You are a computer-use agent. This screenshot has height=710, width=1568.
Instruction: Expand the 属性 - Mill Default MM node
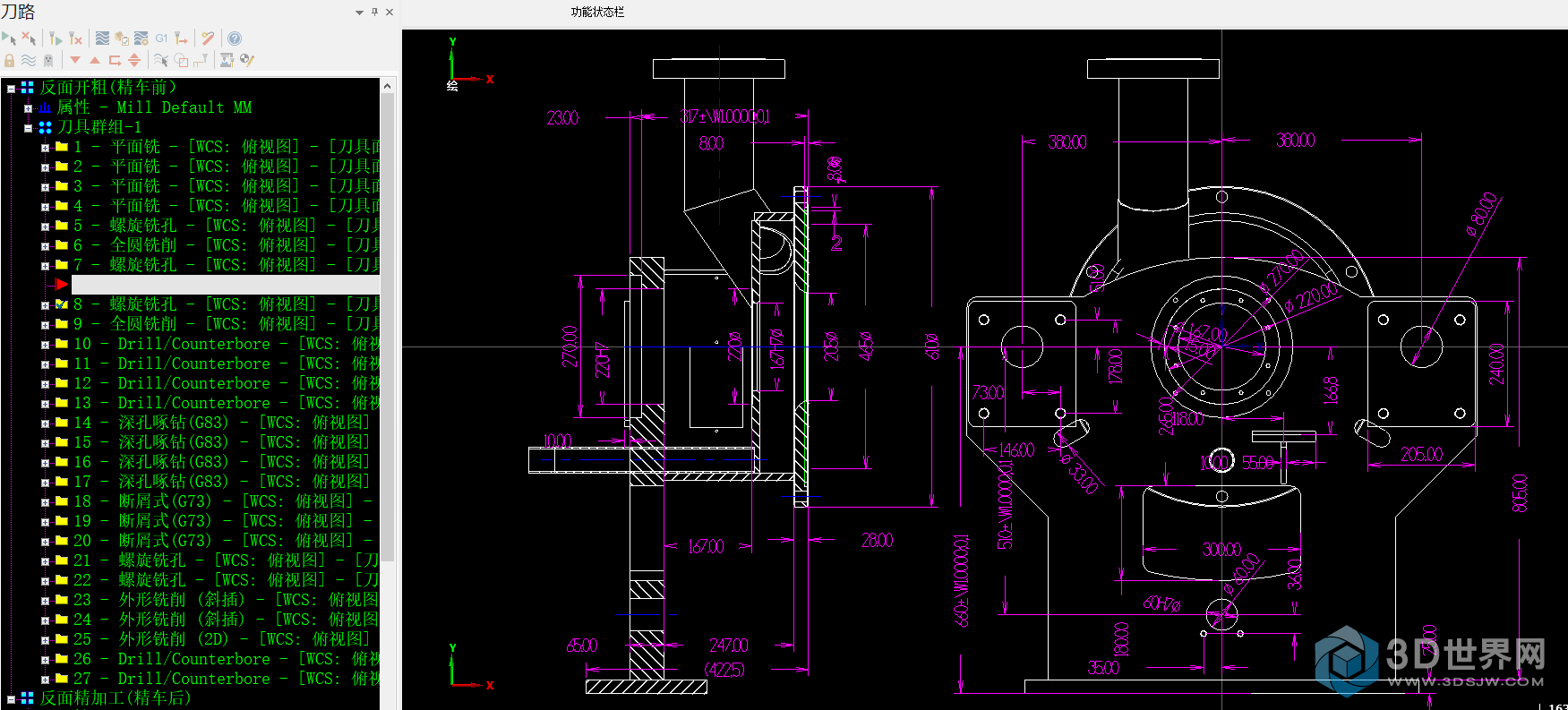click(28, 108)
